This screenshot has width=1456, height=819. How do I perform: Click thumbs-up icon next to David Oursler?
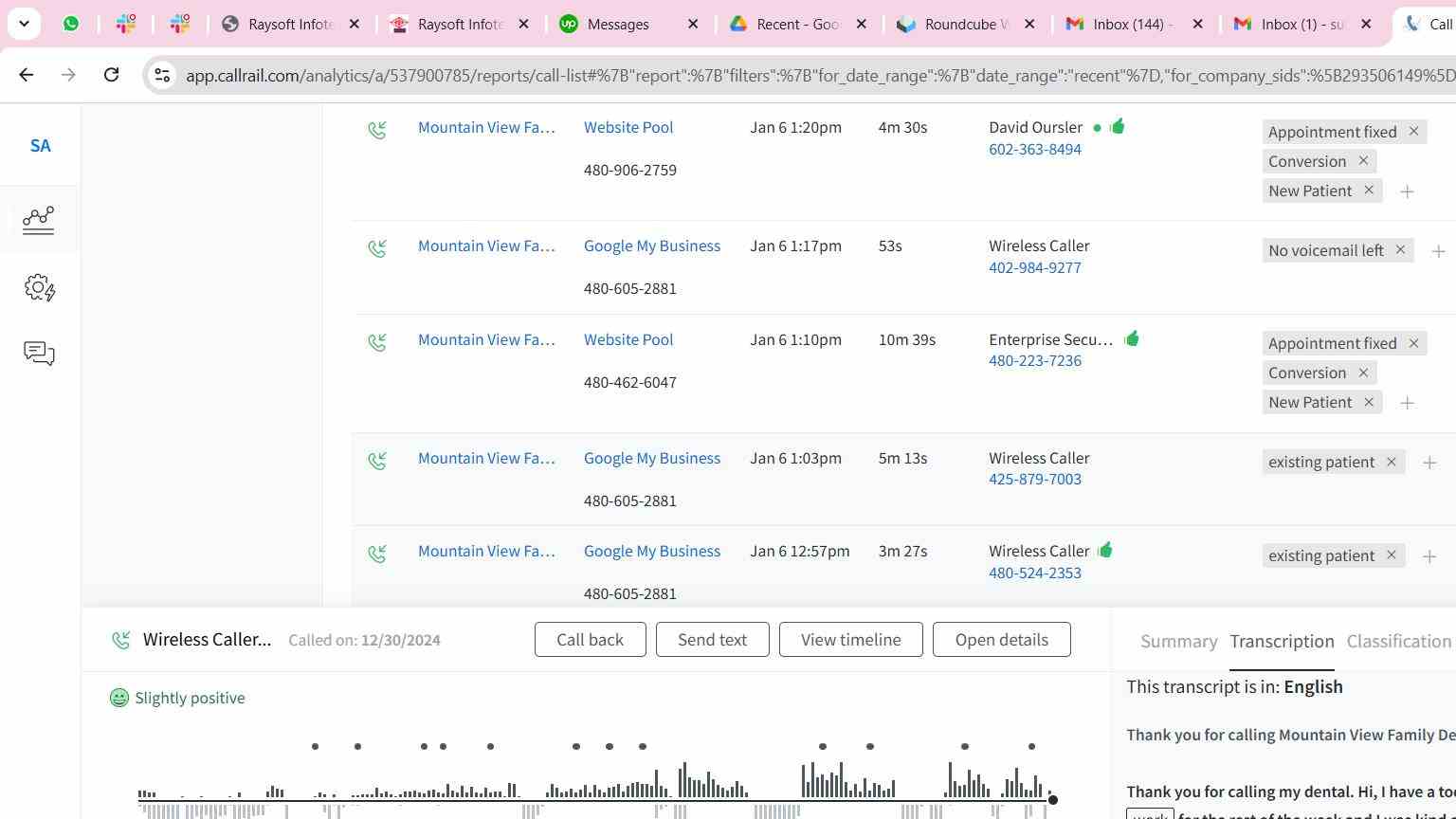click(1117, 126)
